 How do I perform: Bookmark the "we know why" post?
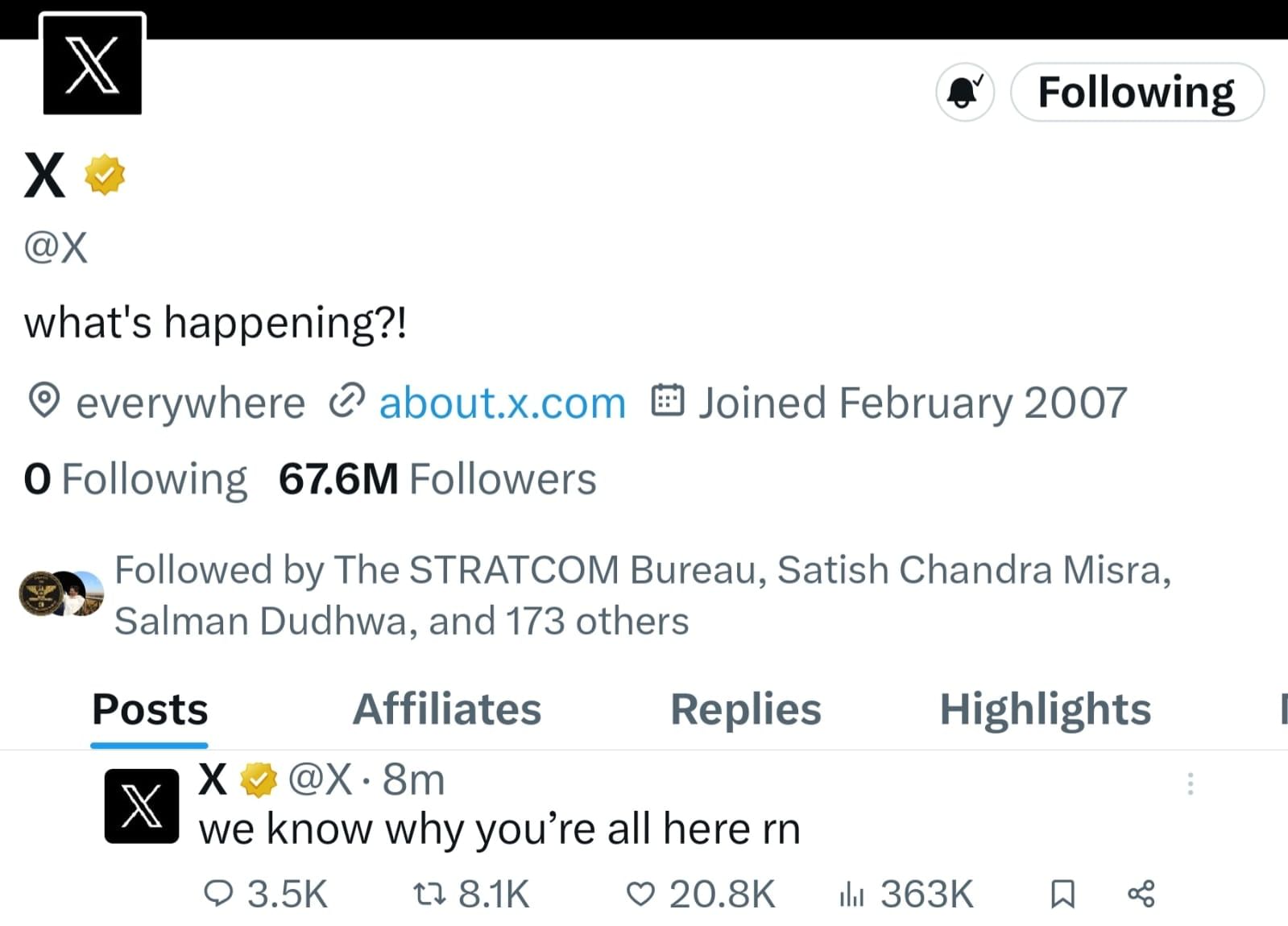coord(1062,894)
